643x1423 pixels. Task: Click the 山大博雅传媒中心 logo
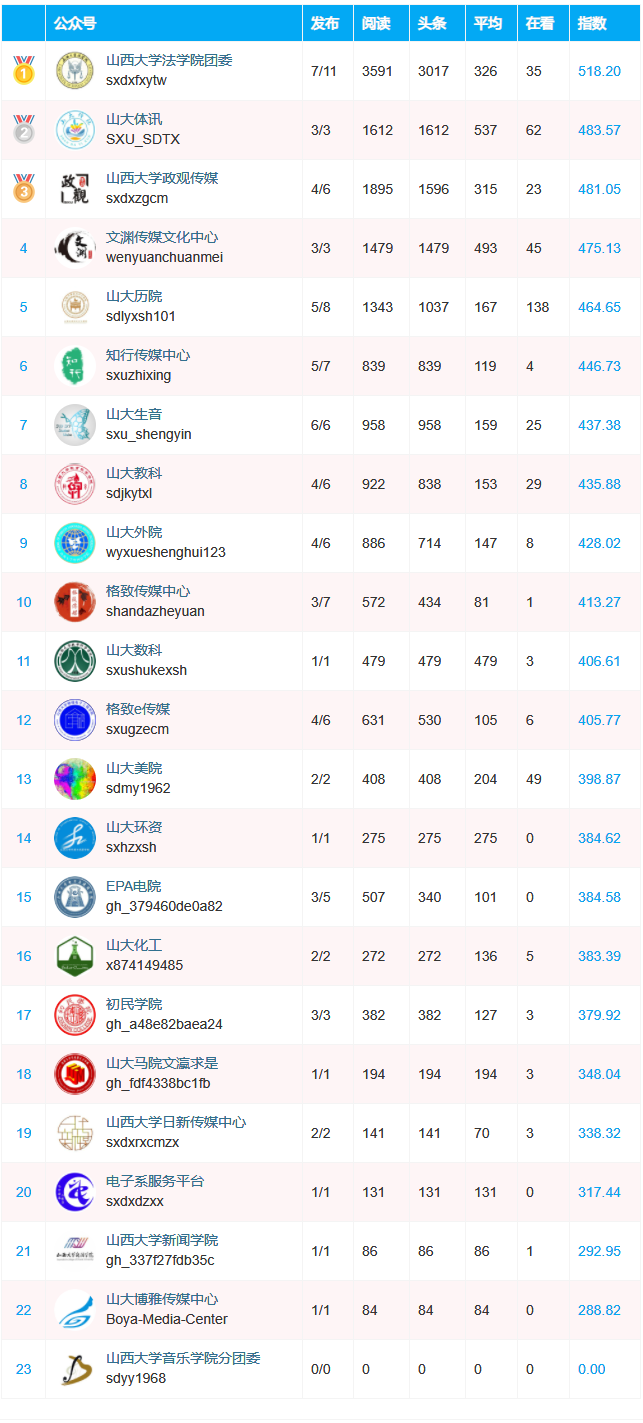pyautogui.click(x=75, y=1310)
